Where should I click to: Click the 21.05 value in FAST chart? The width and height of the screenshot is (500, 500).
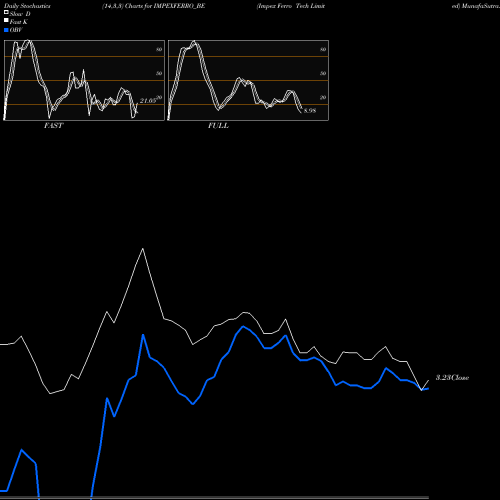(148, 101)
